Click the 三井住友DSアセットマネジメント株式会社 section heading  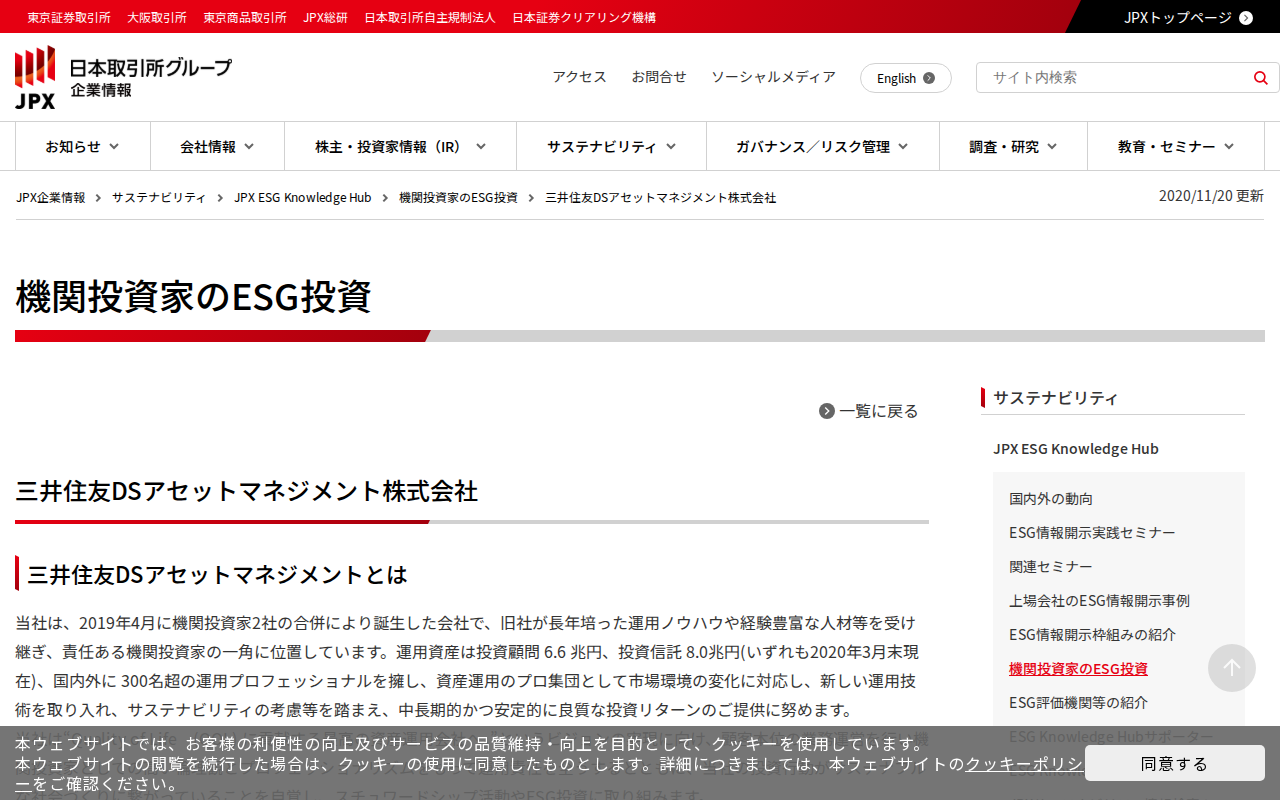(247, 491)
